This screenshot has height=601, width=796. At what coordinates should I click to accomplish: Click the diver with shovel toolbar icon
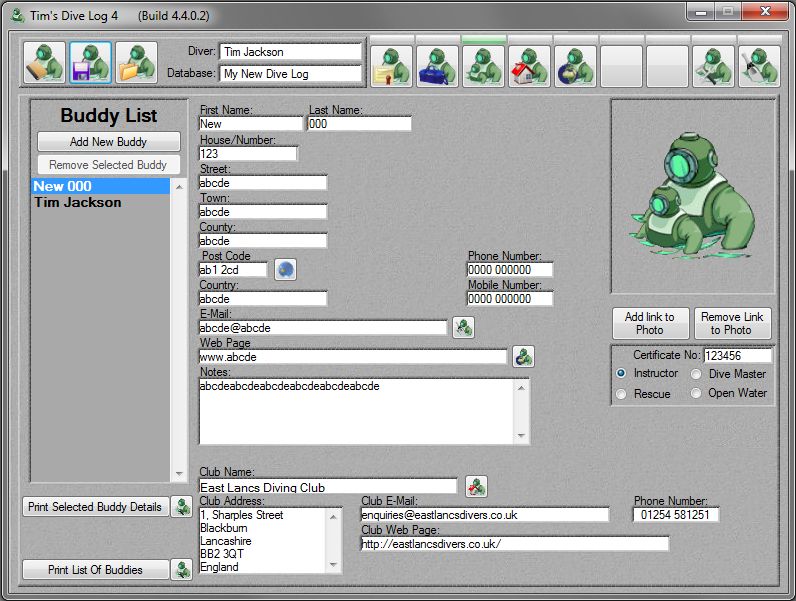(759, 66)
